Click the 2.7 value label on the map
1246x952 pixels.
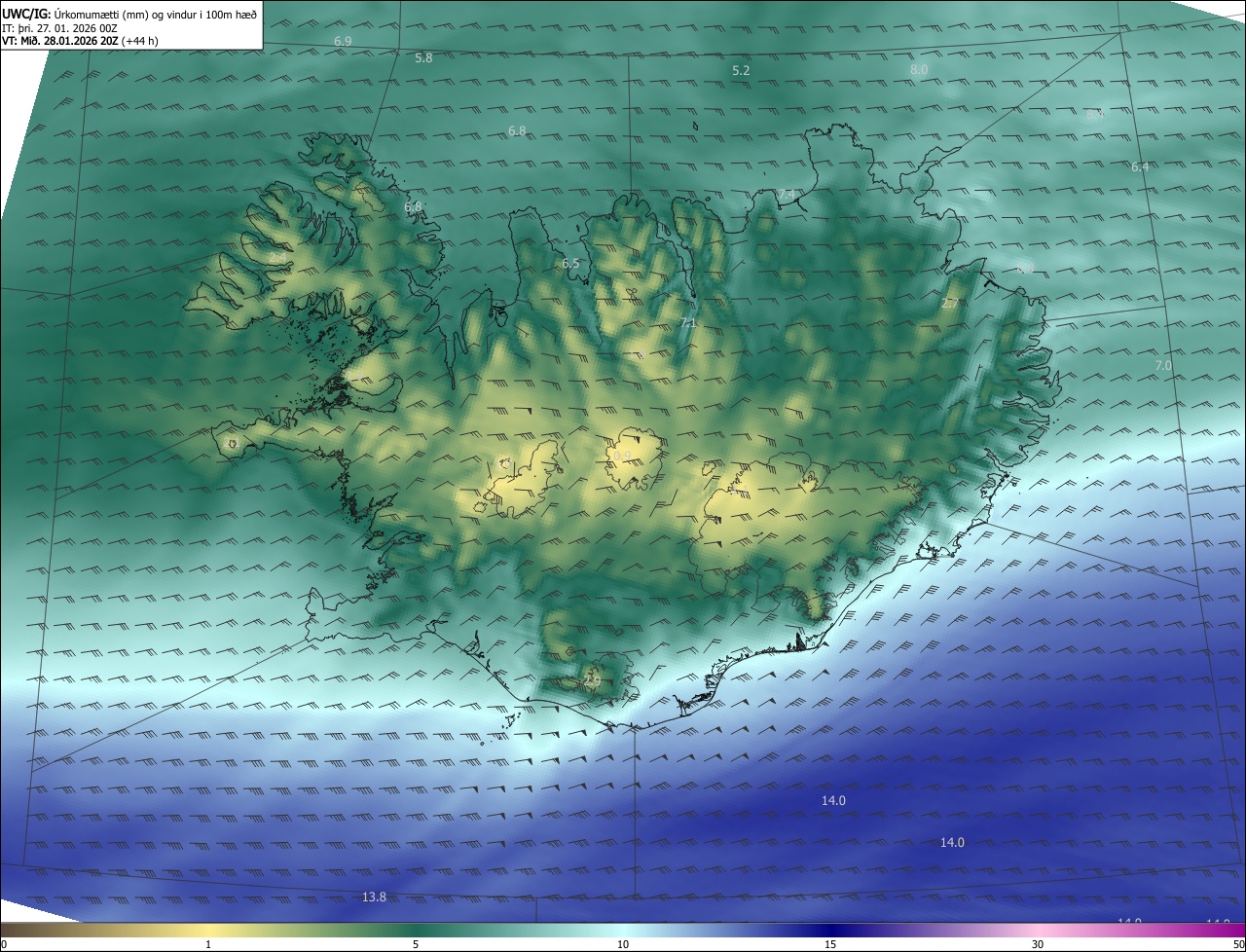click(949, 305)
